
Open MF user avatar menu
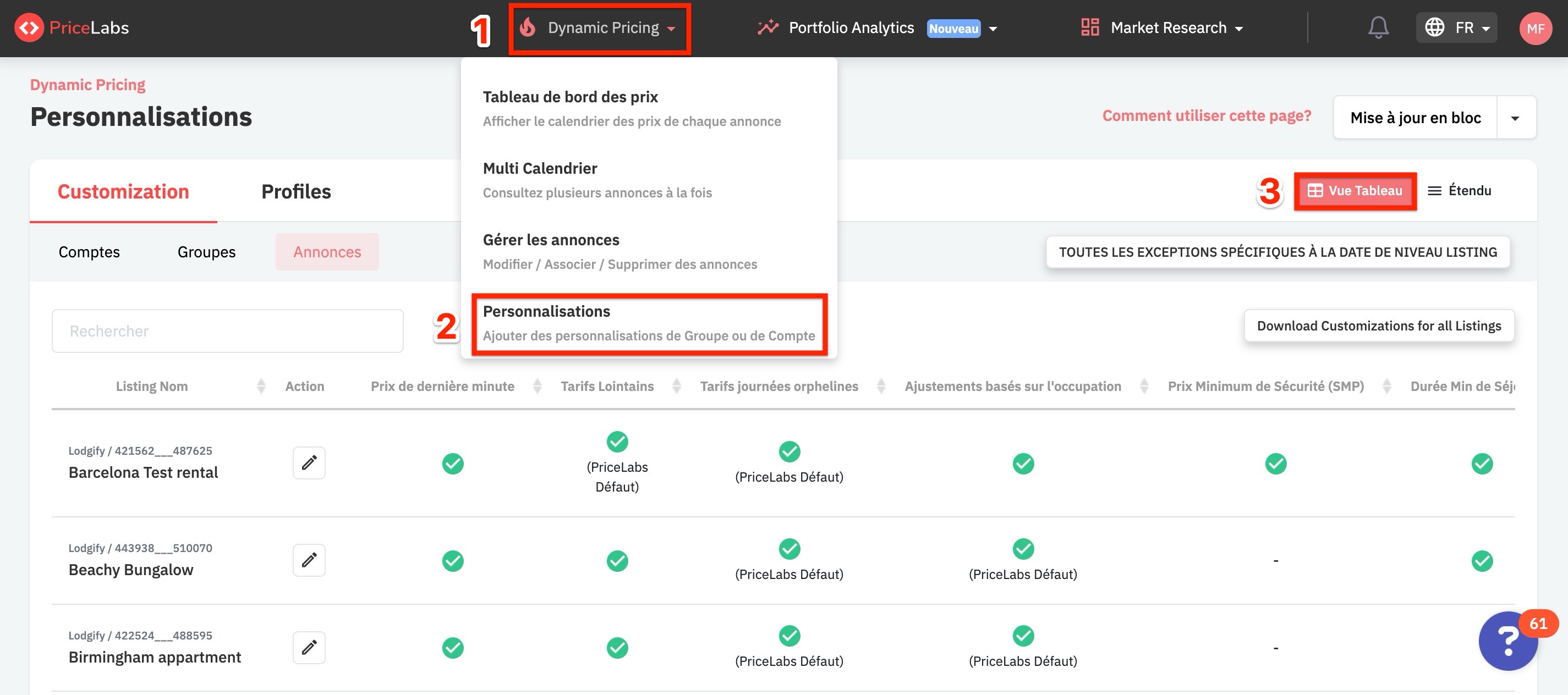click(x=1535, y=28)
